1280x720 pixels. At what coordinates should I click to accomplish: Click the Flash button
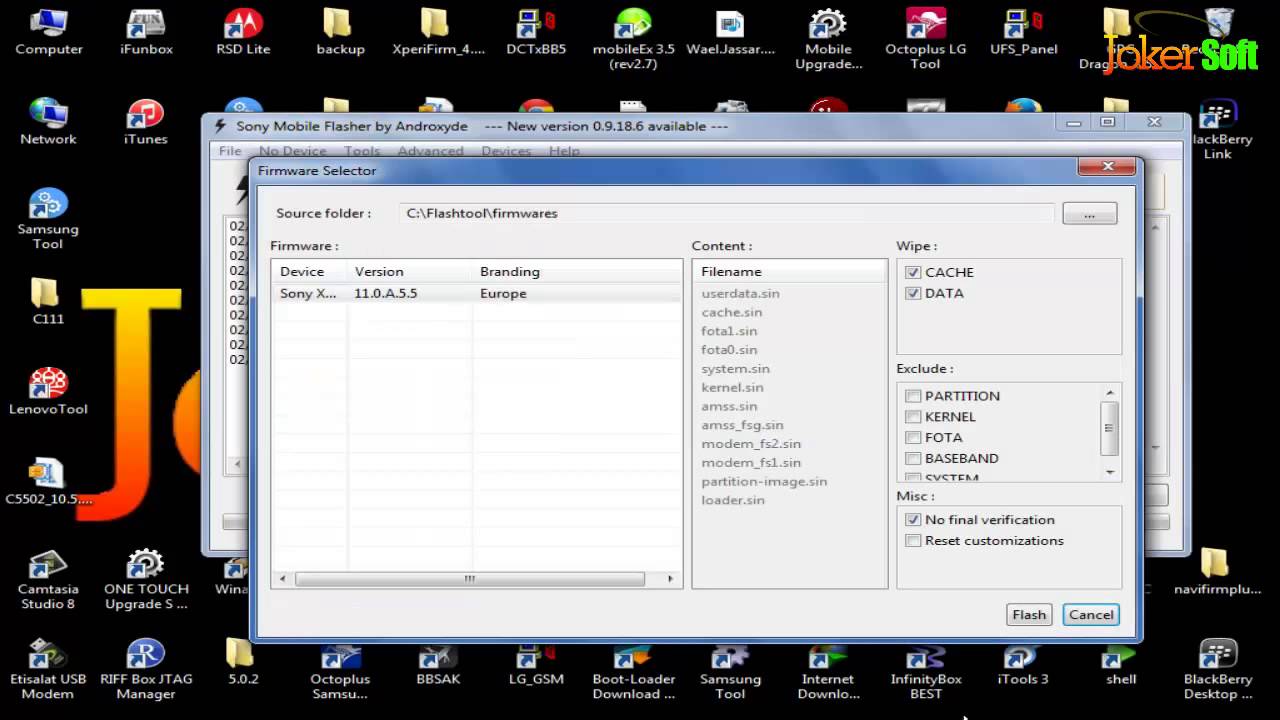click(x=1029, y=615)
